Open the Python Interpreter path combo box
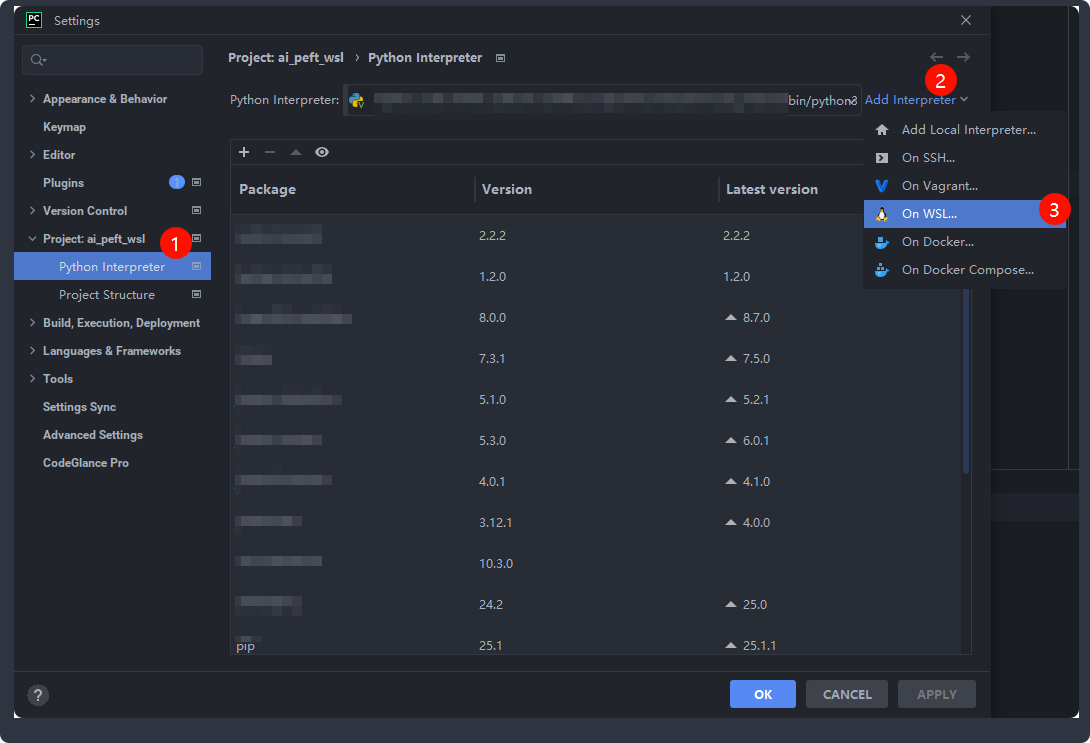Viewport: 1090px width, 743px height. pyautogui.click(x=602, y=100)
